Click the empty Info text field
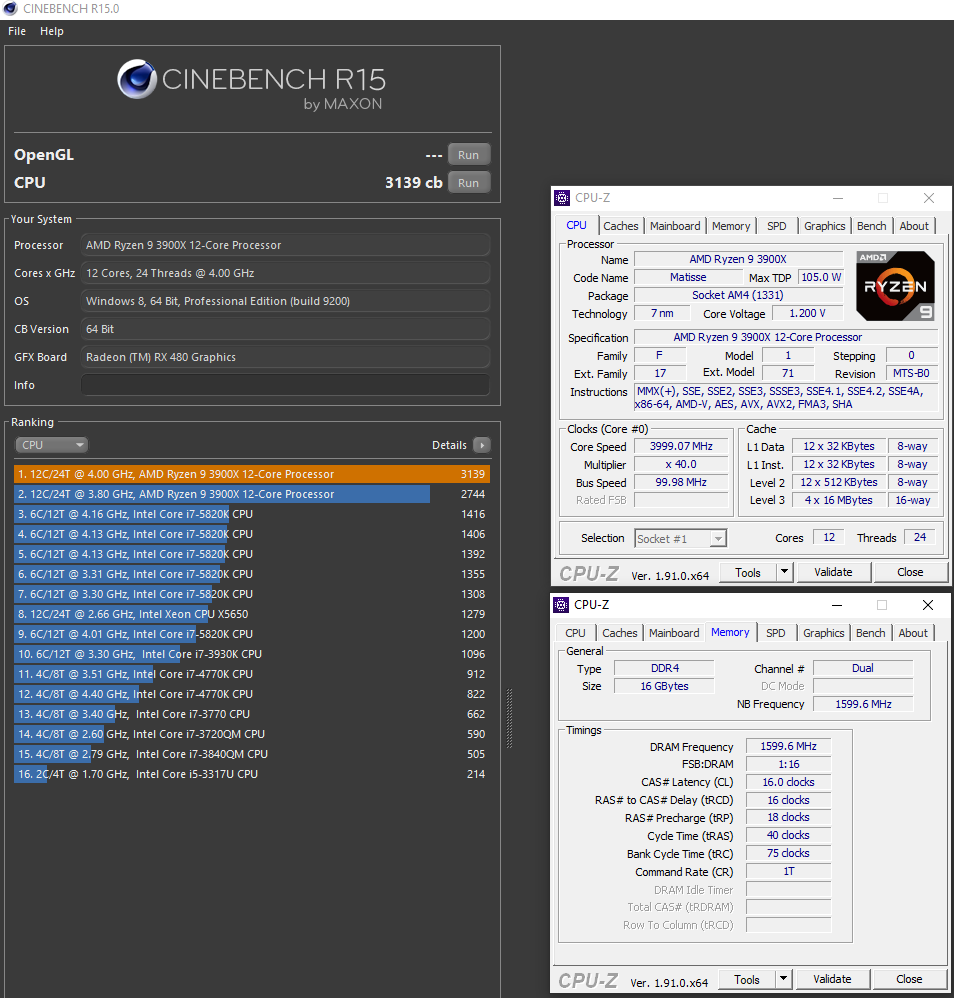 (285, 385)
